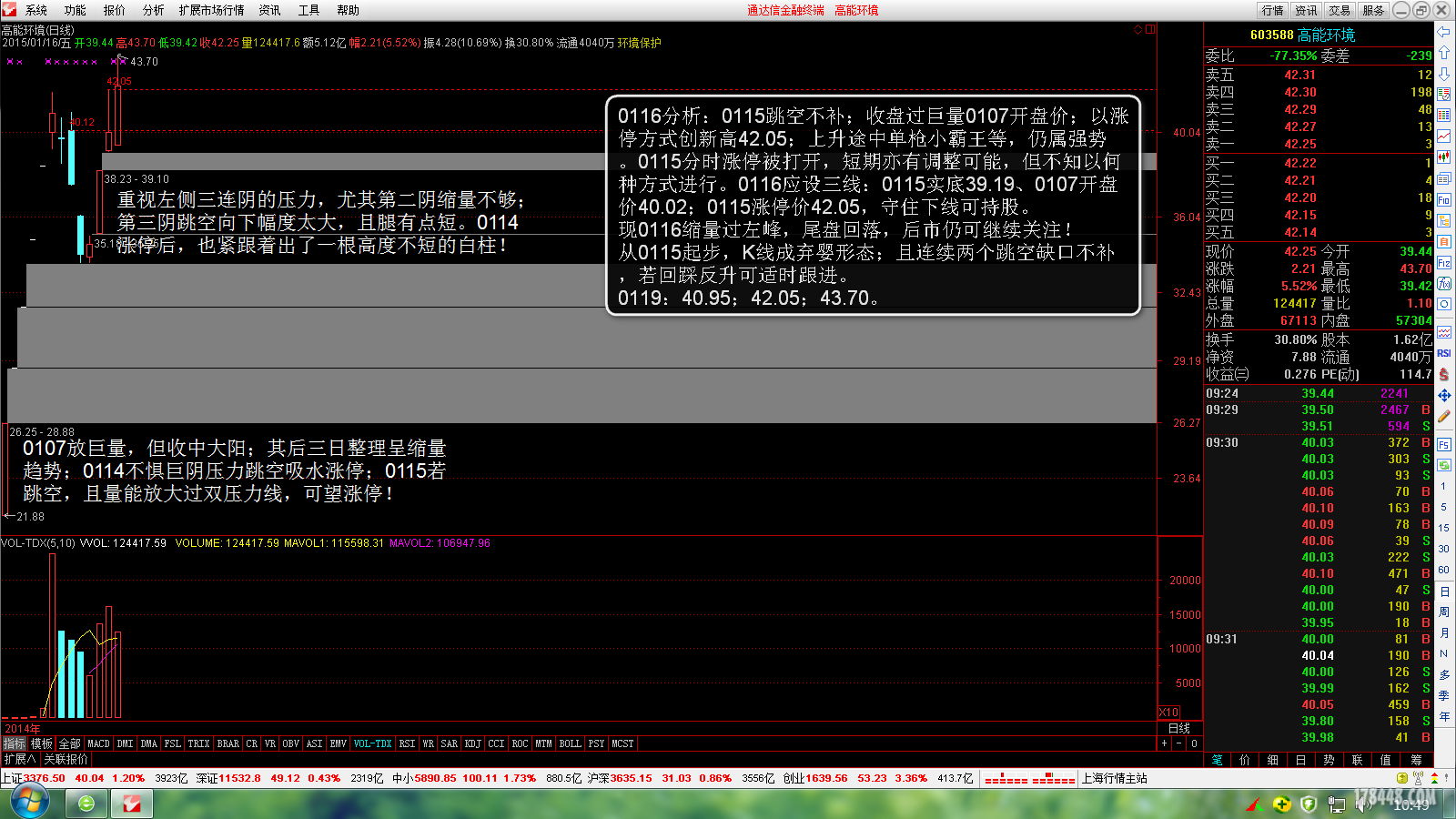The image size is (1456, 819).
Task: Open the red trend line chart icon
Action: 1444,136
